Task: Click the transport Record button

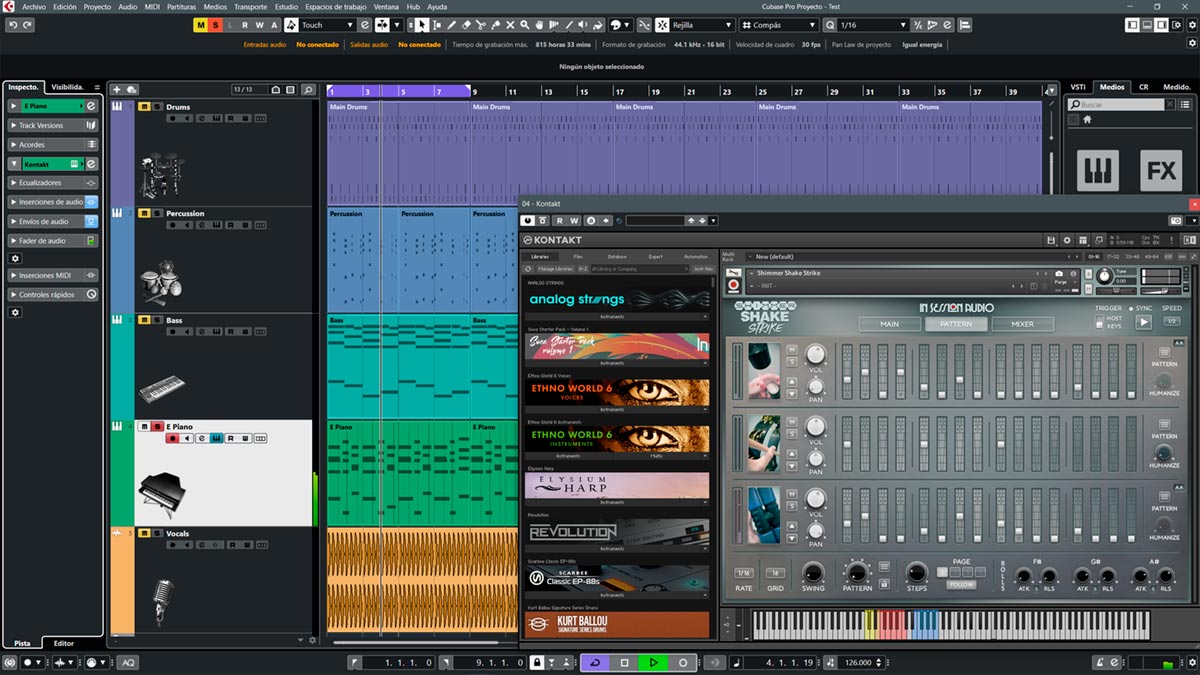Action: 683,662
